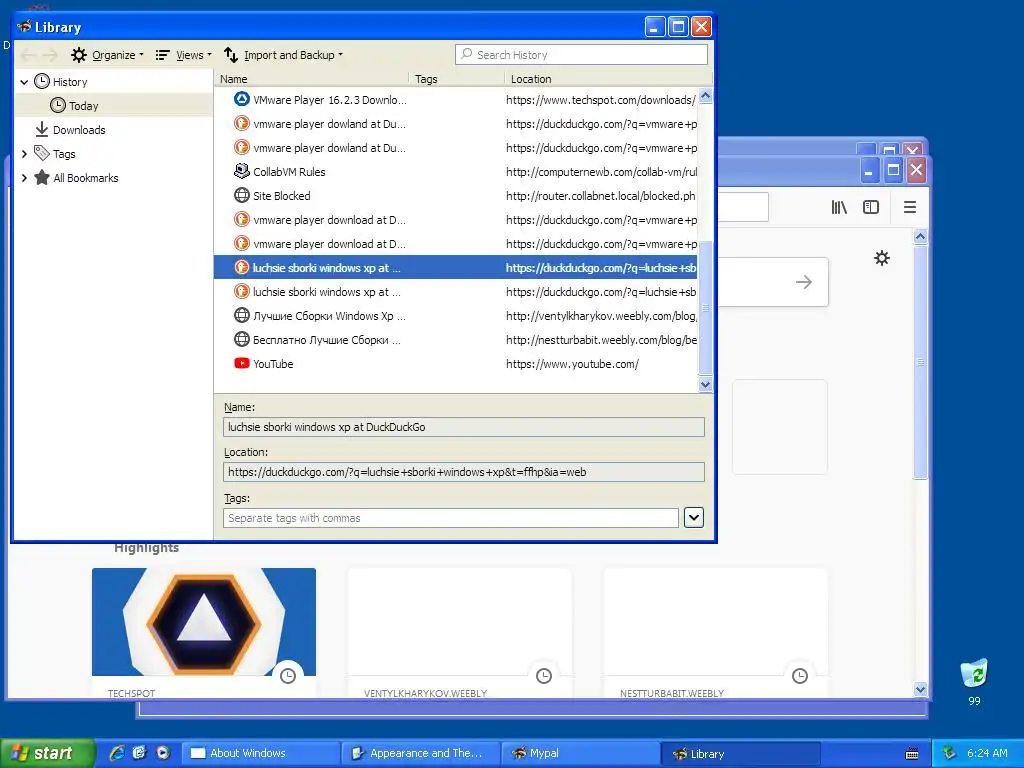Image resolution: width=1024 pixels, height=768 pixels.
Task: Toggle Mypal sidebar view icon
Action: tap(871, 208)
